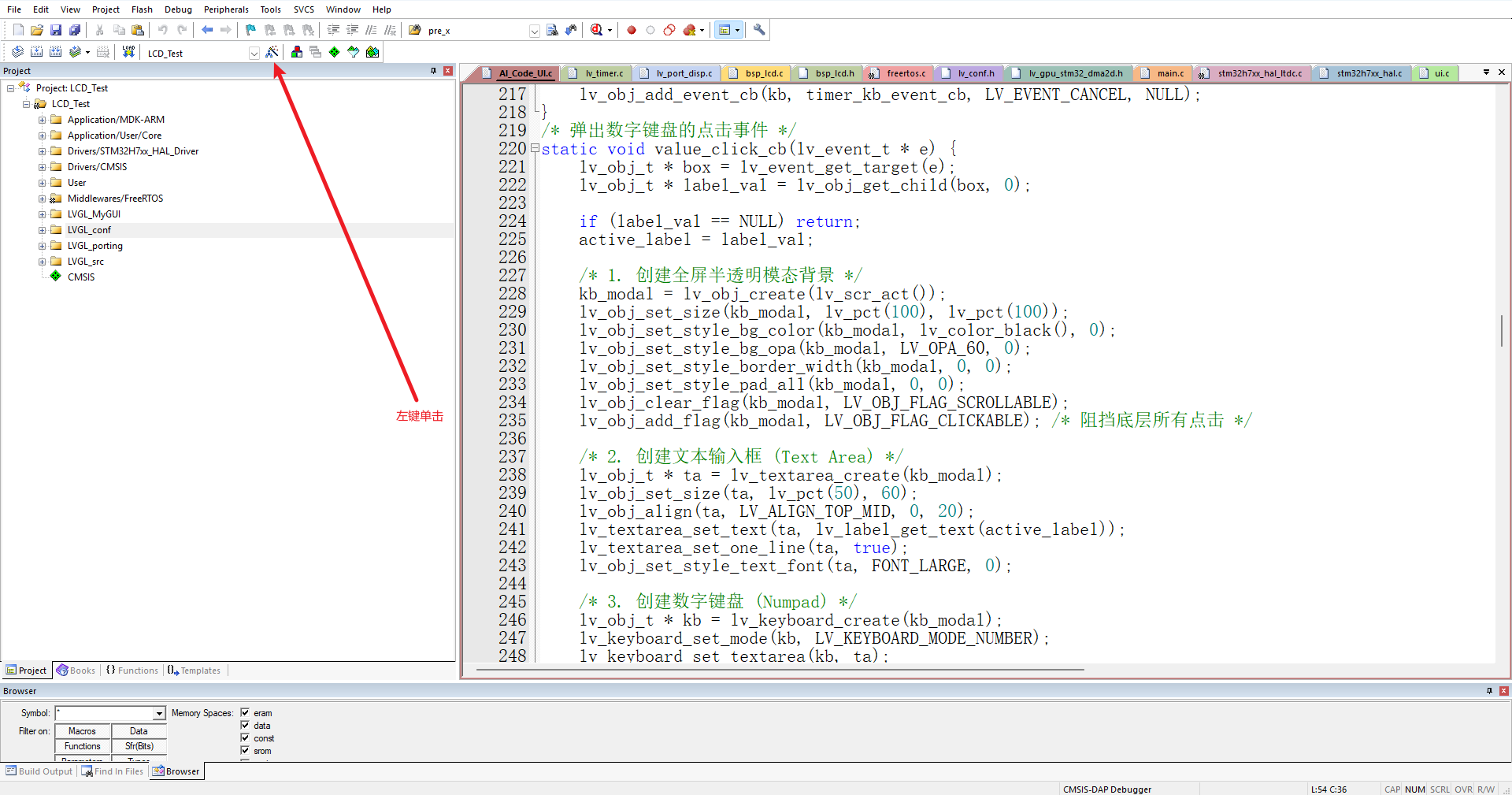The height and width of the screenshot is (795, 1512).
Task: Click the Save All icon
Action: click(75, 30)
